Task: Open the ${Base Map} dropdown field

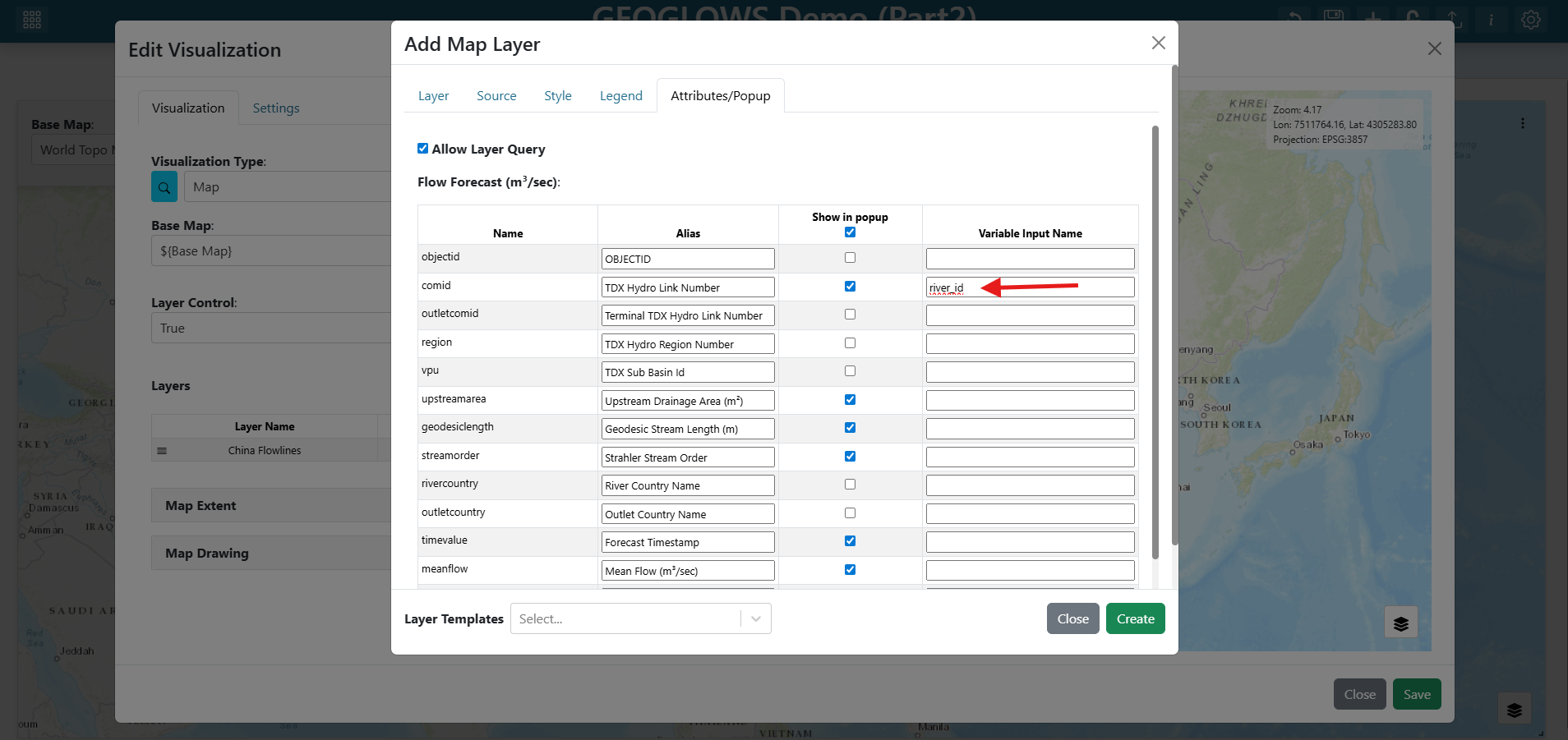Action: point(270,251)
